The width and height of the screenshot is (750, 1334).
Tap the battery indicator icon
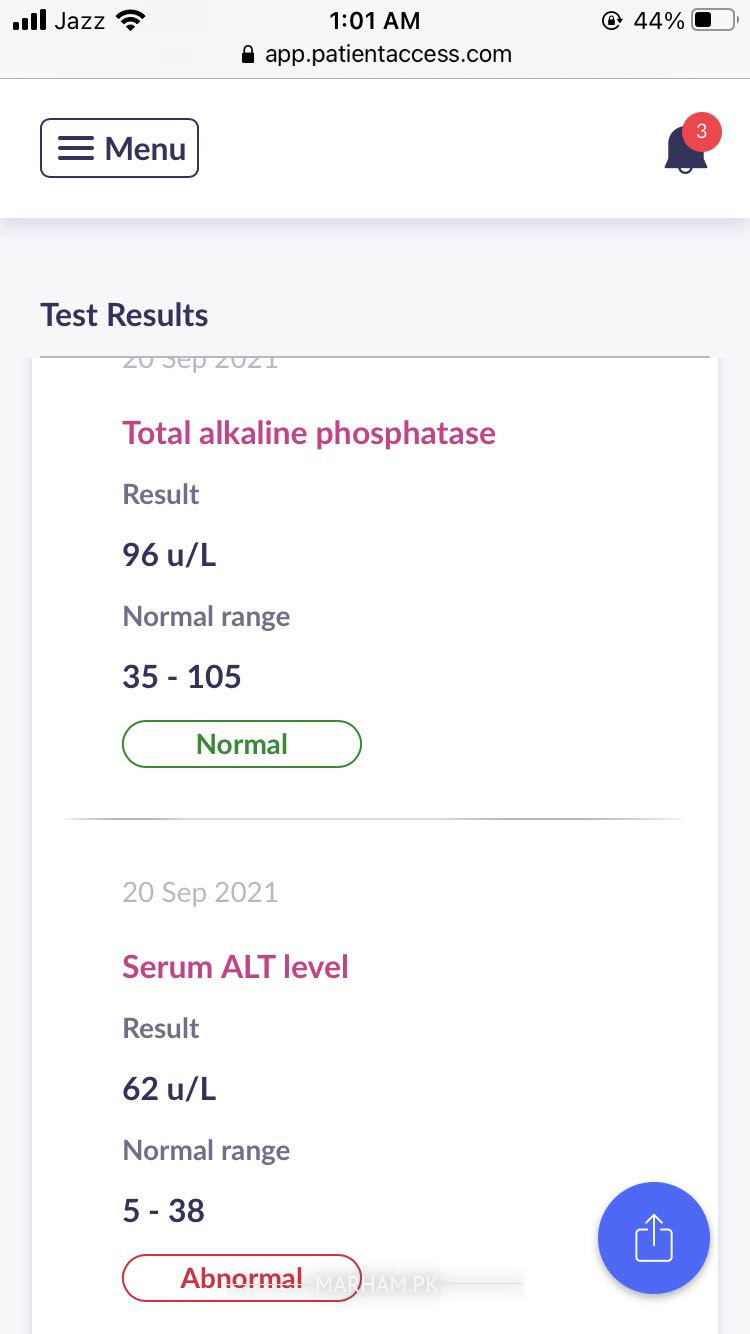tap(713, 20)
